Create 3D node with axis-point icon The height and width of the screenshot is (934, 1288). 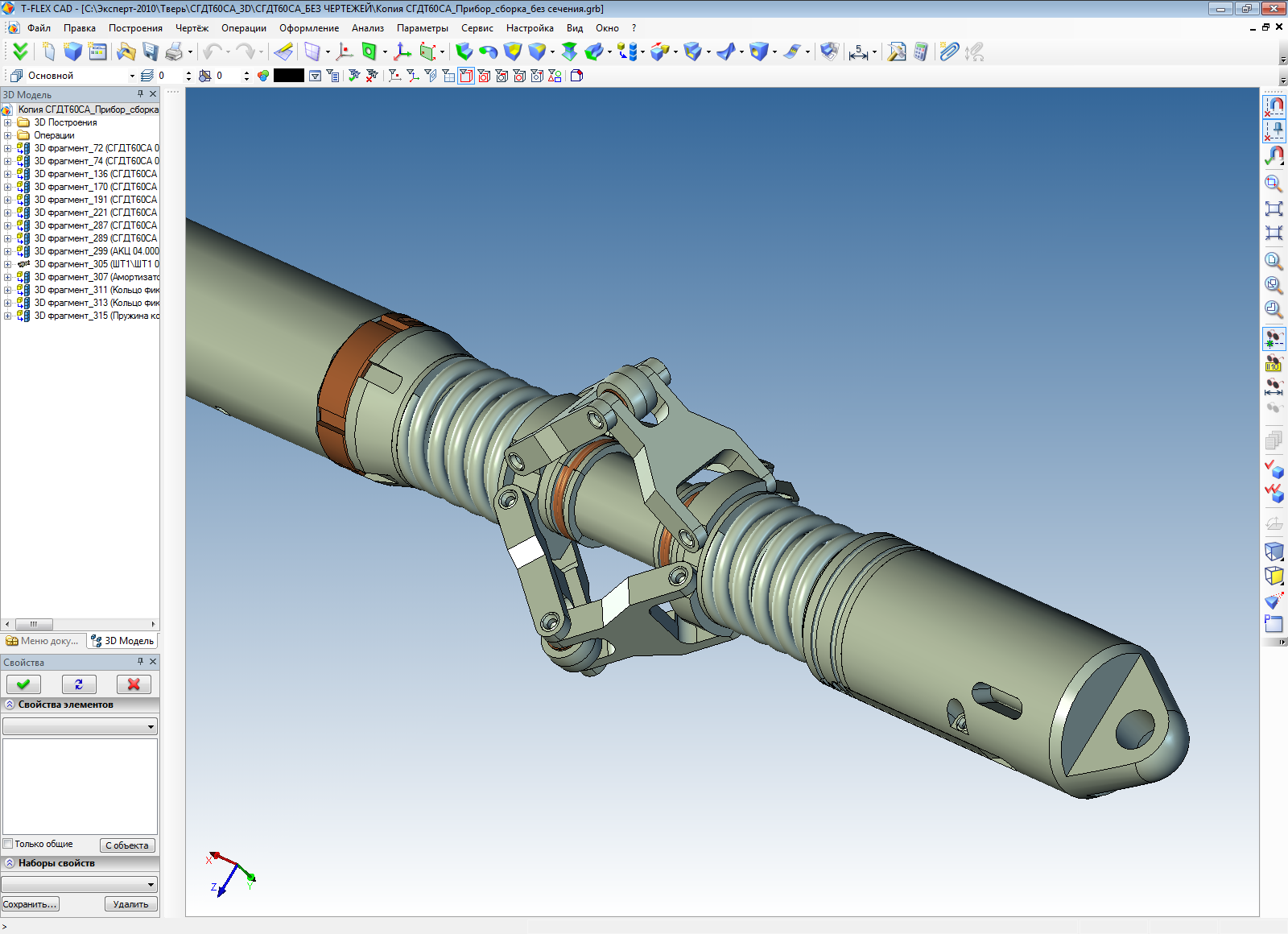click(x=345, y=52)
